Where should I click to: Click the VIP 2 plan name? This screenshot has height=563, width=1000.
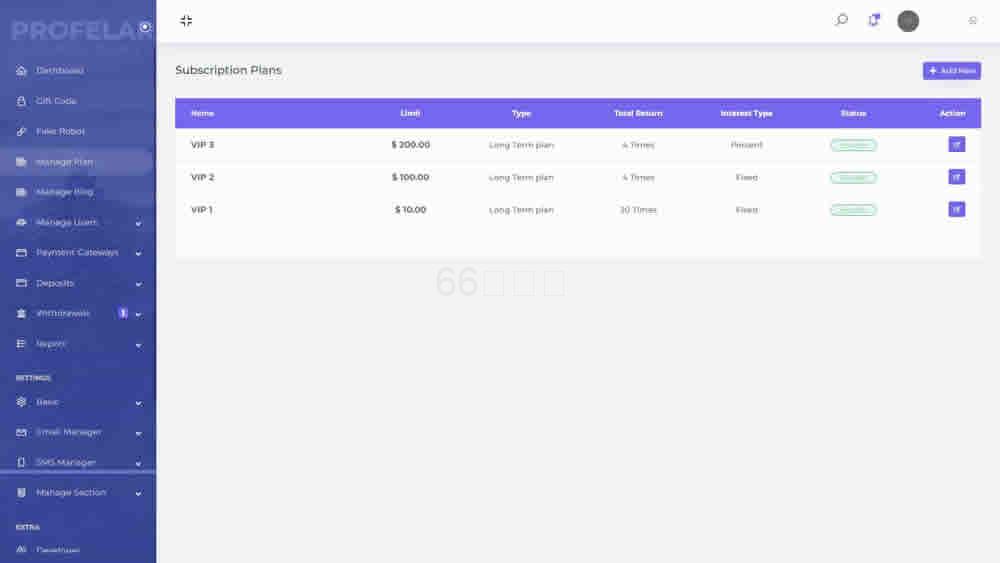coord(203,177)
